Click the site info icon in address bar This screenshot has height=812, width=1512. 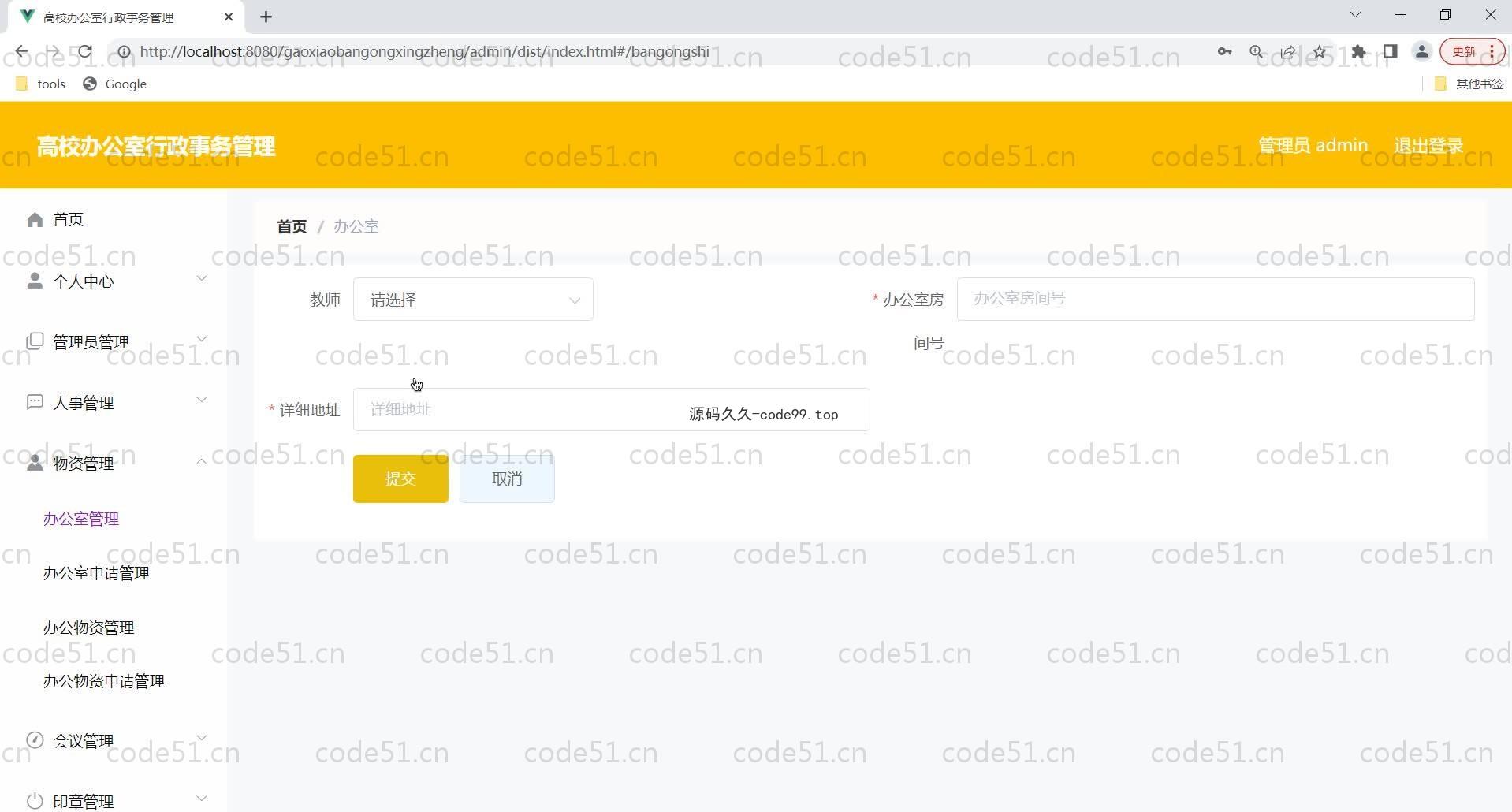[x=125, y=52]
